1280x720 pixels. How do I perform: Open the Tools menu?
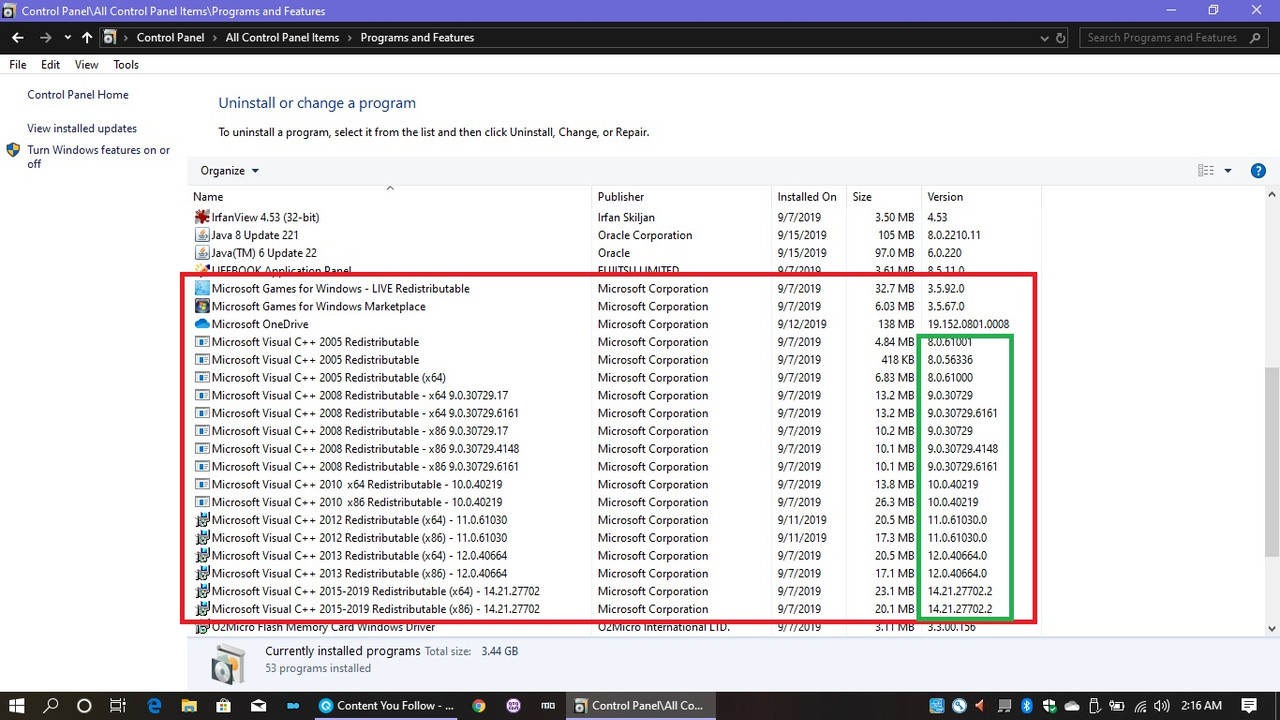pos(126,65)
